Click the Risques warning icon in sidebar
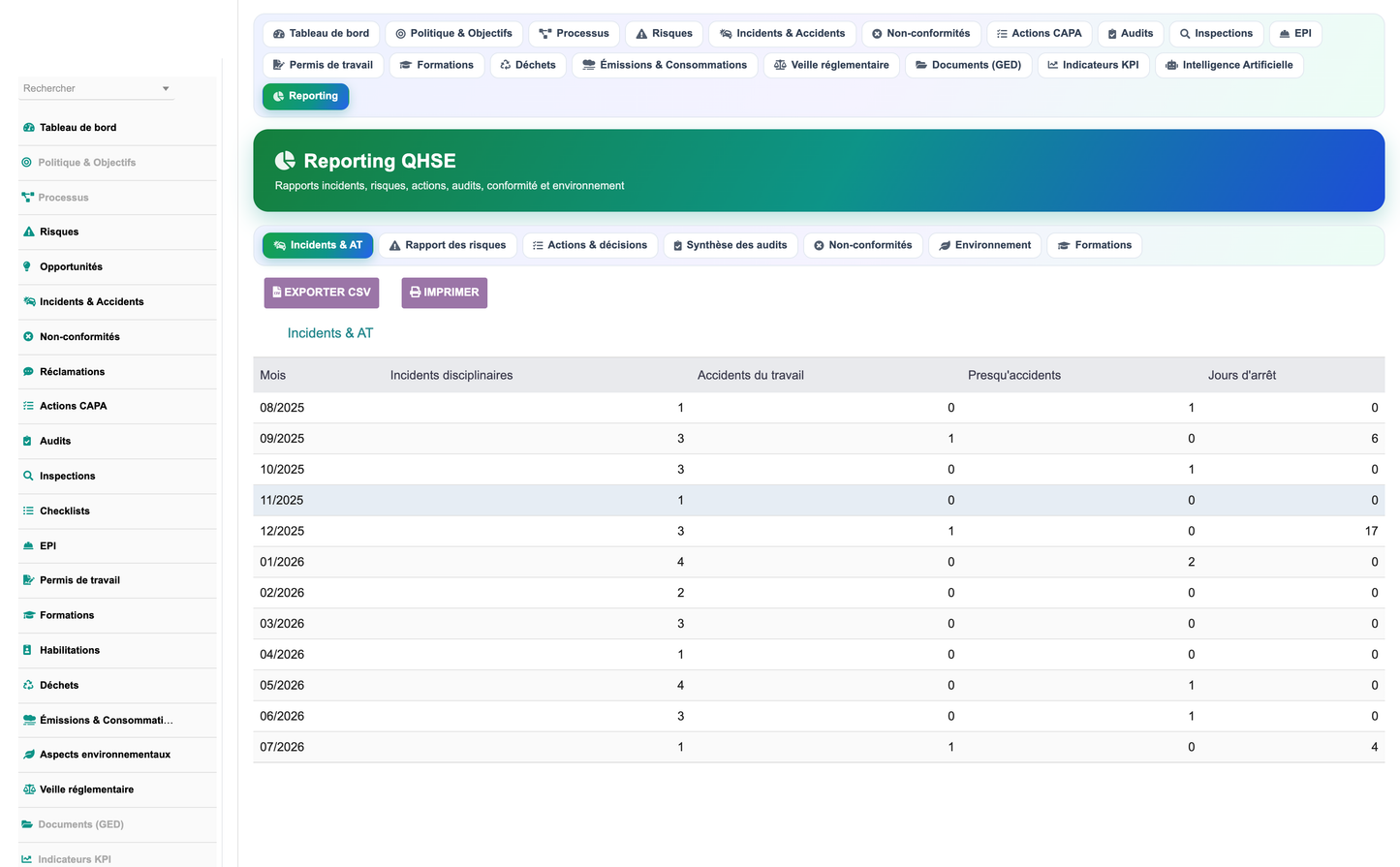 tap(28, 232)
